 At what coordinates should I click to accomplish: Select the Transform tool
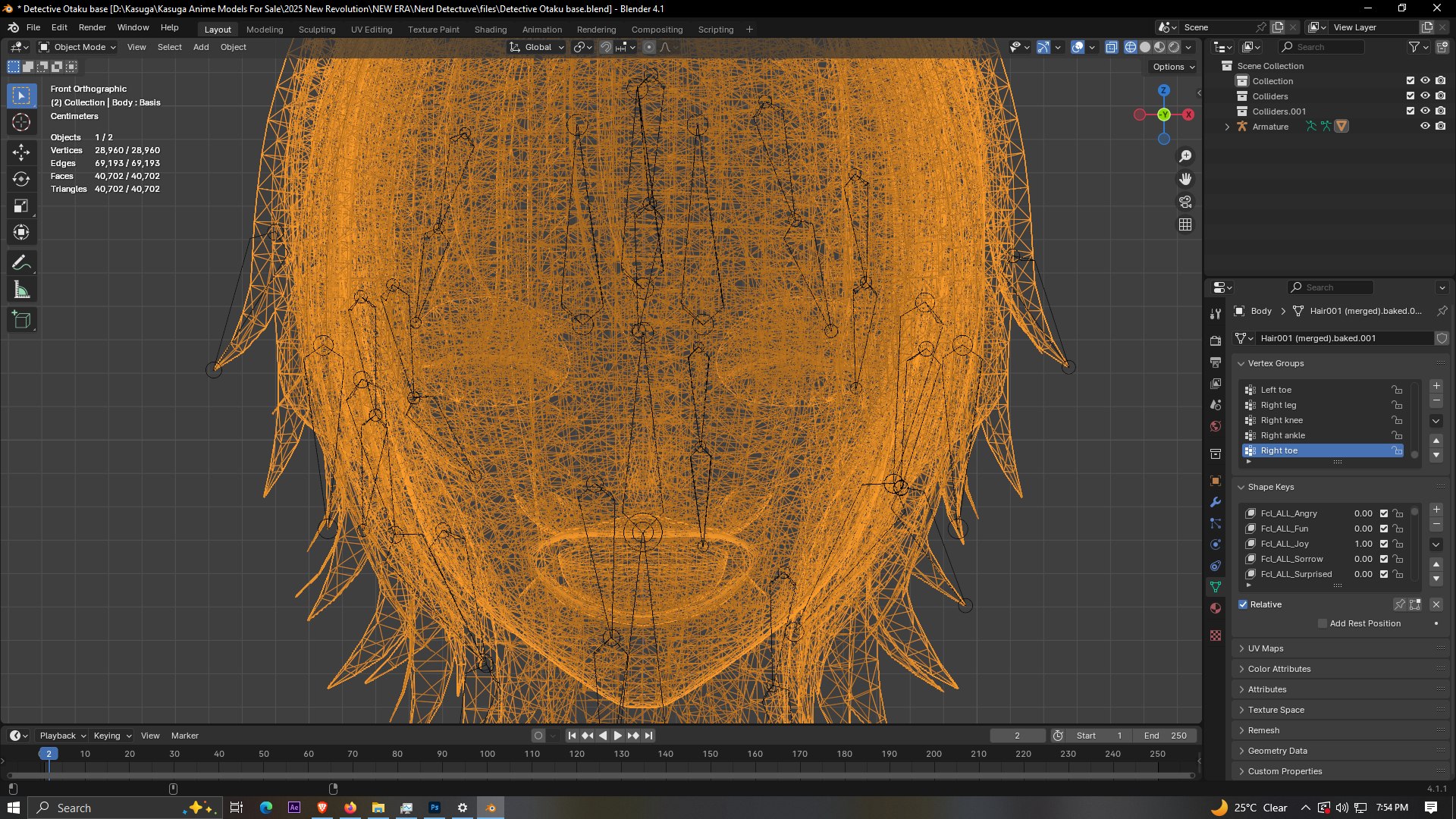(21, 232)
